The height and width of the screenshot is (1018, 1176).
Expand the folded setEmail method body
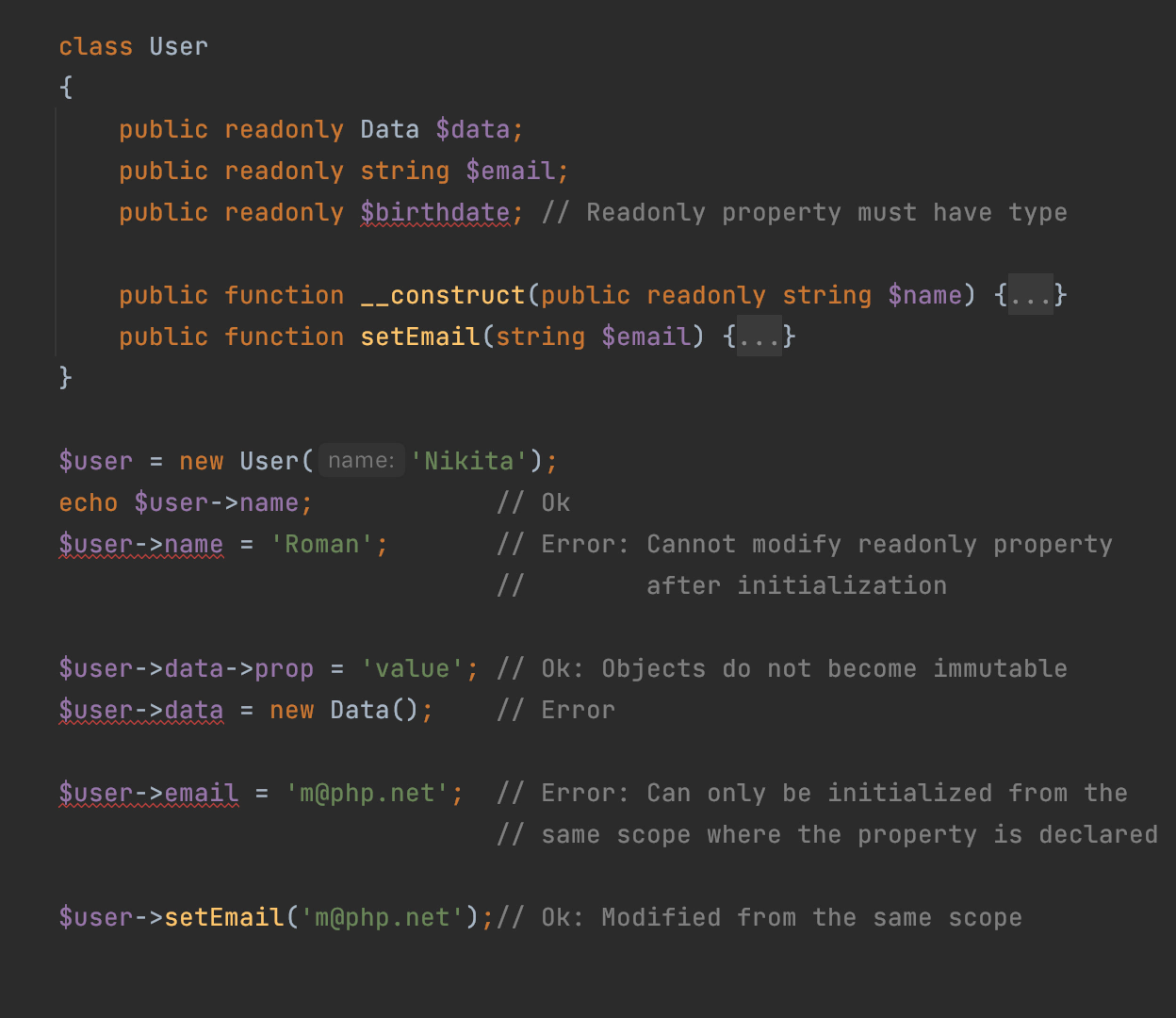759,337
